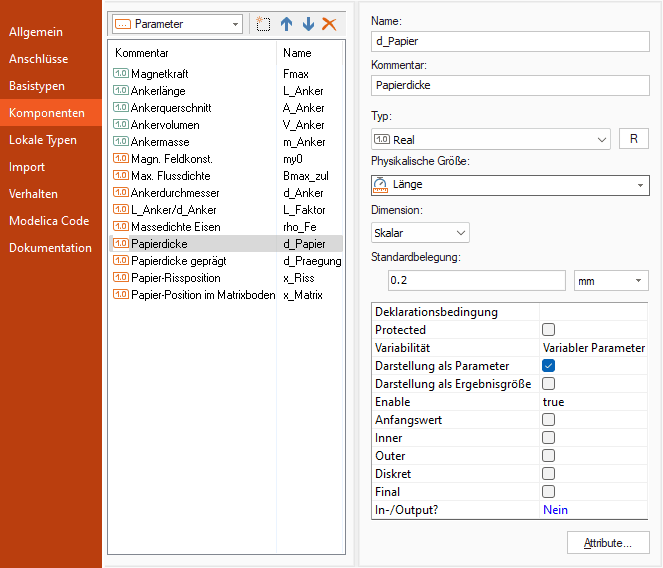Screen dimensions: 663x568
Task: Uncheck Darstellung als Parameter
Action: 548,366
